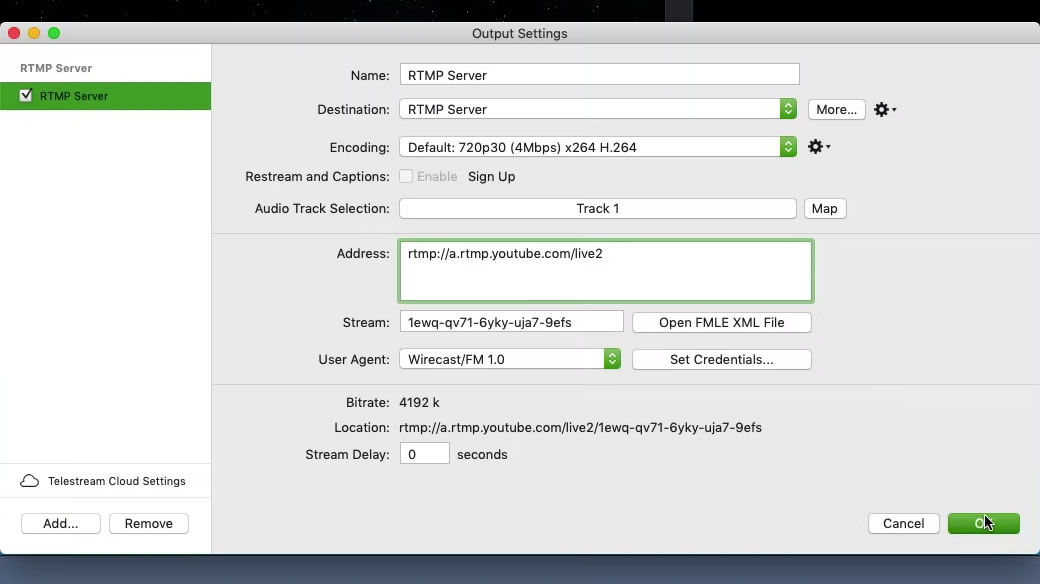Image resolution: width=1040 pixels, height=584 pixels.
Task: Click the yellow minimize window button
Action: [x=34, y=33]
